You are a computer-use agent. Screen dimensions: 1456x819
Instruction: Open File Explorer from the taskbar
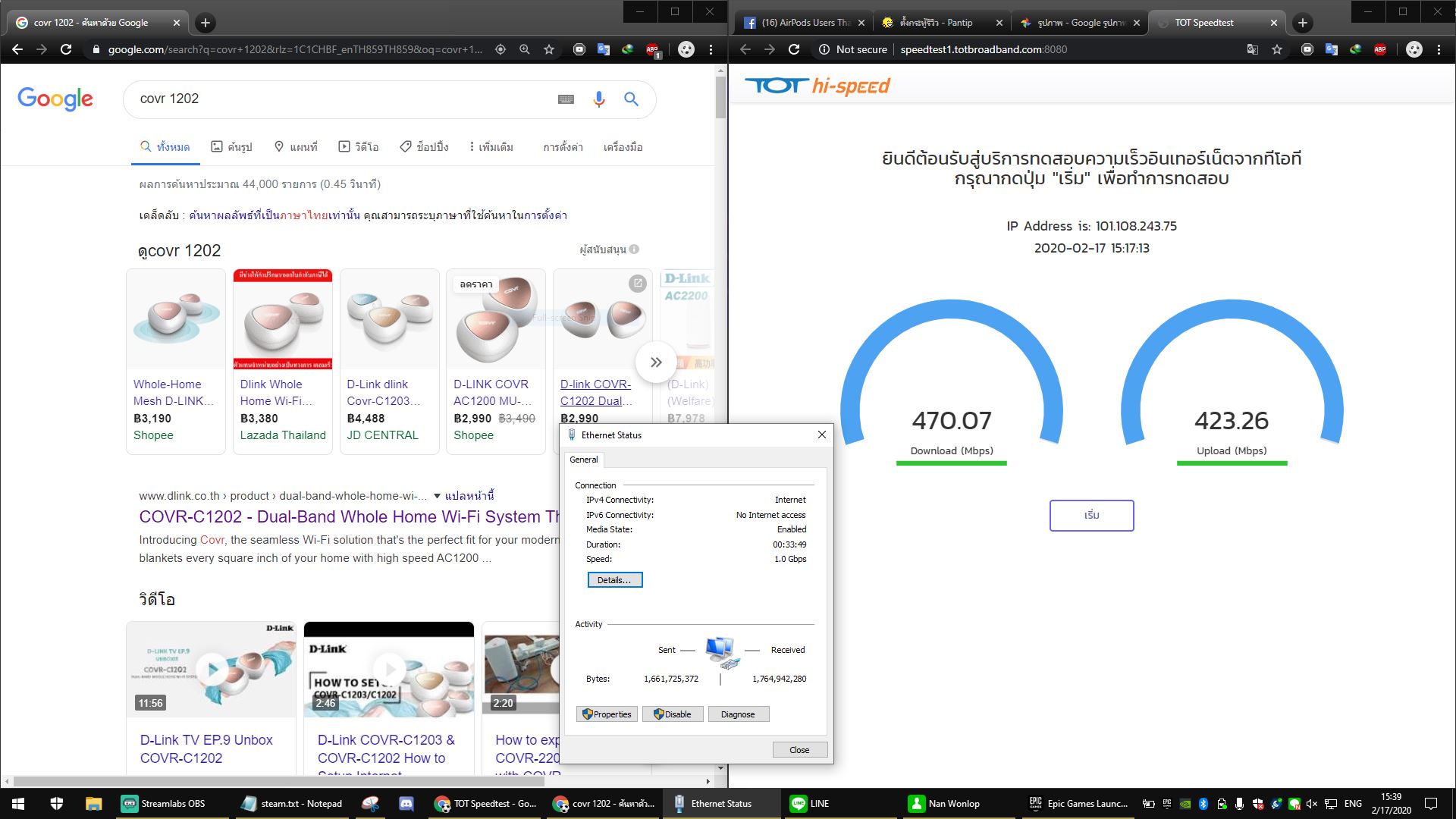[x=93, y=804]
